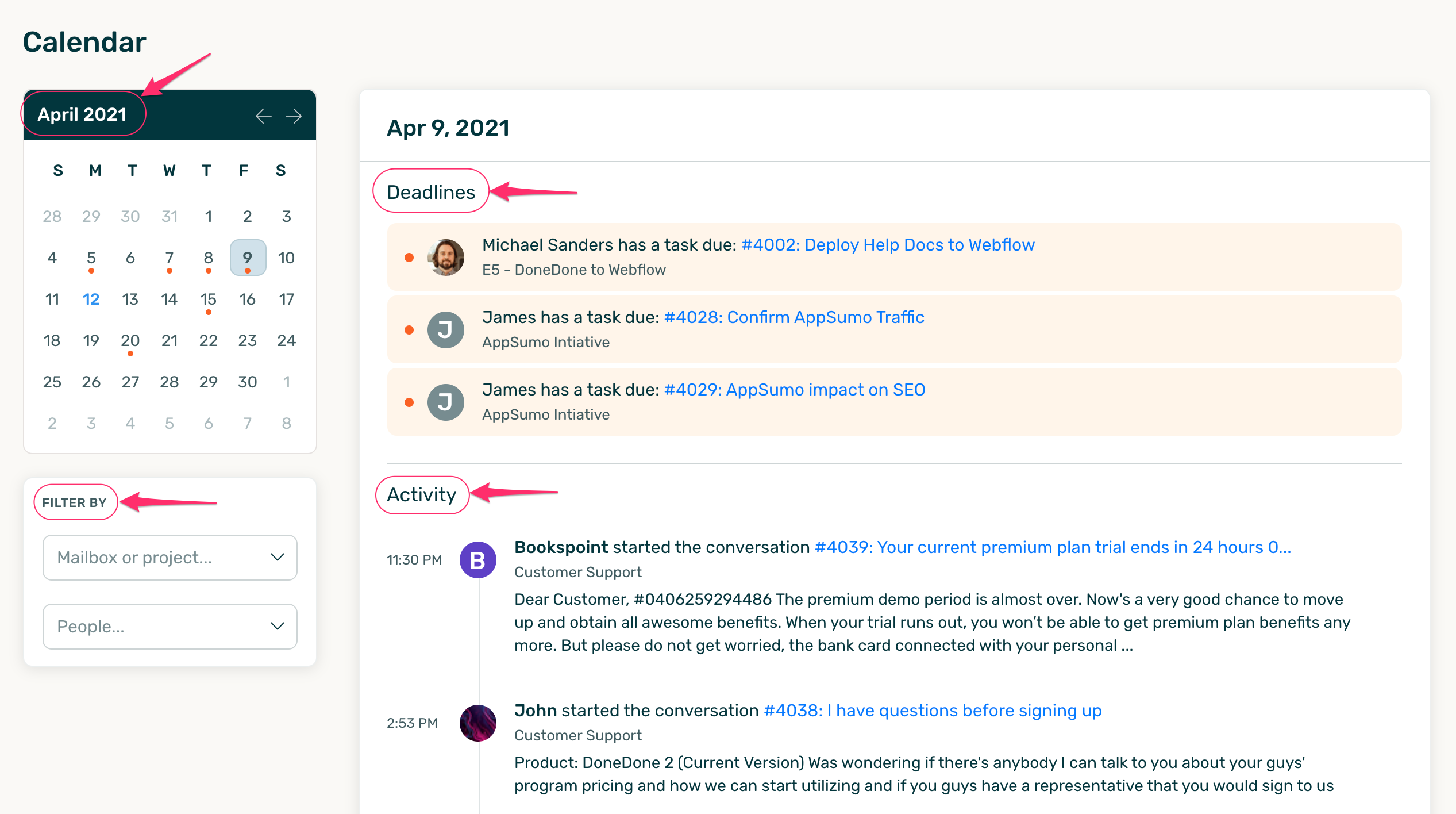Open task #4028: Confirm AppSumo Traffic
1456x814 pixels.
coord(794,317)
